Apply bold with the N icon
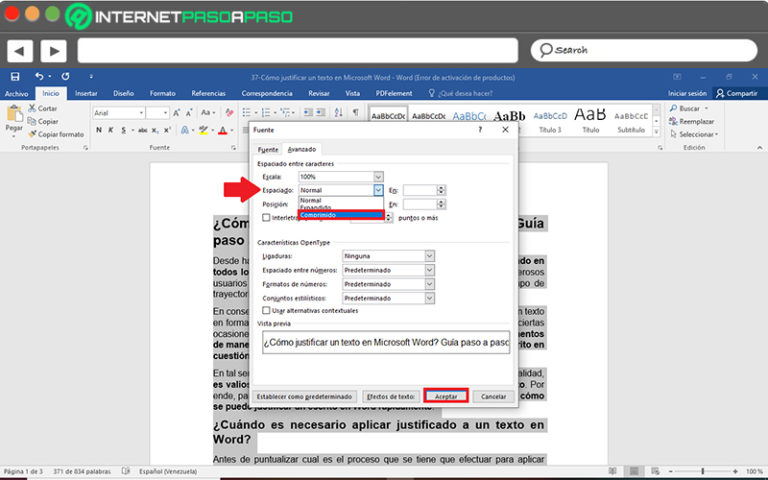The image size is (768, 480). [98, 130]
